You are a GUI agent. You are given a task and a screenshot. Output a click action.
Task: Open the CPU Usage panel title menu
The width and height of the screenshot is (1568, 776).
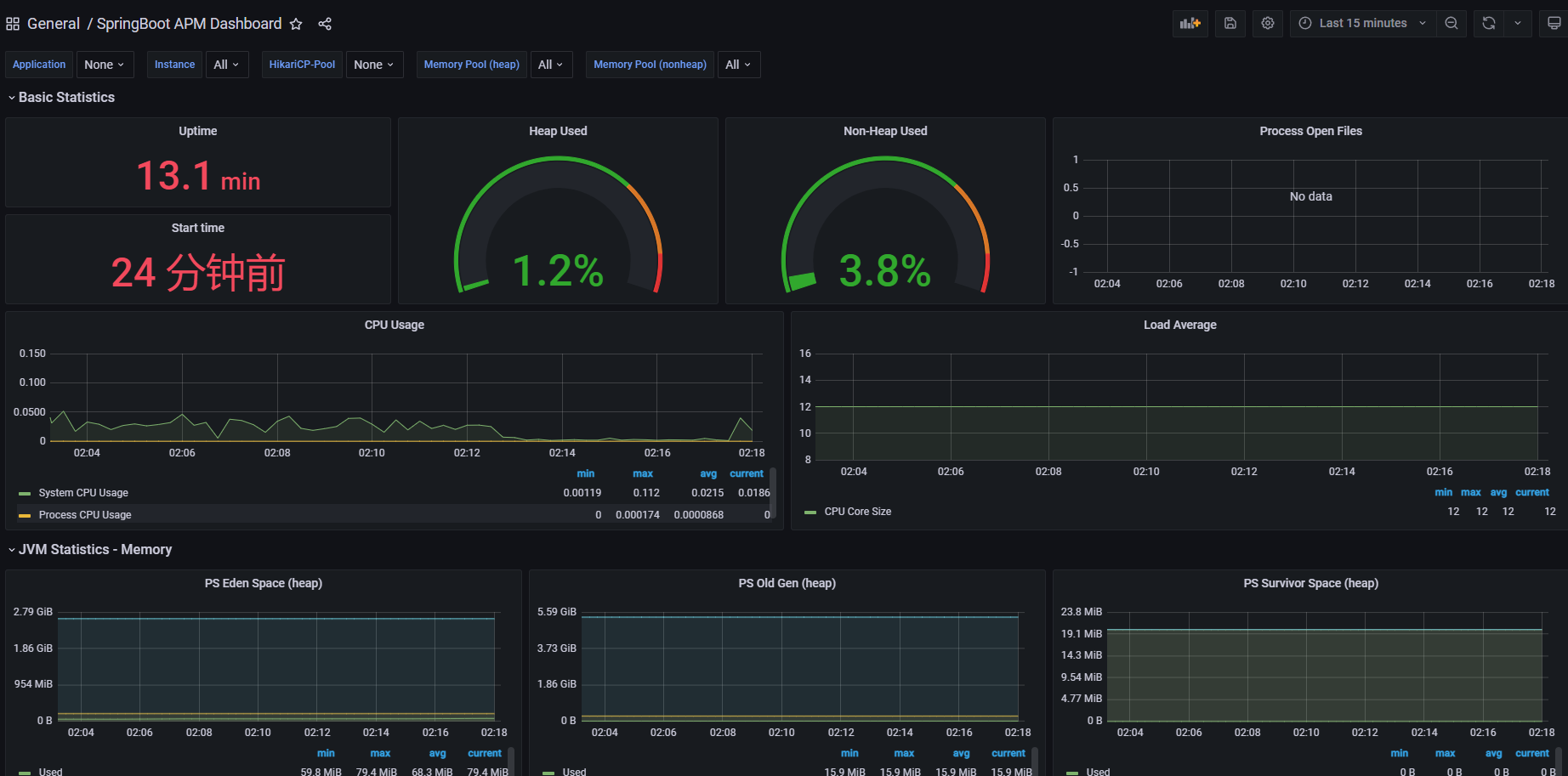pyautogui.click(x=395, y=325)
